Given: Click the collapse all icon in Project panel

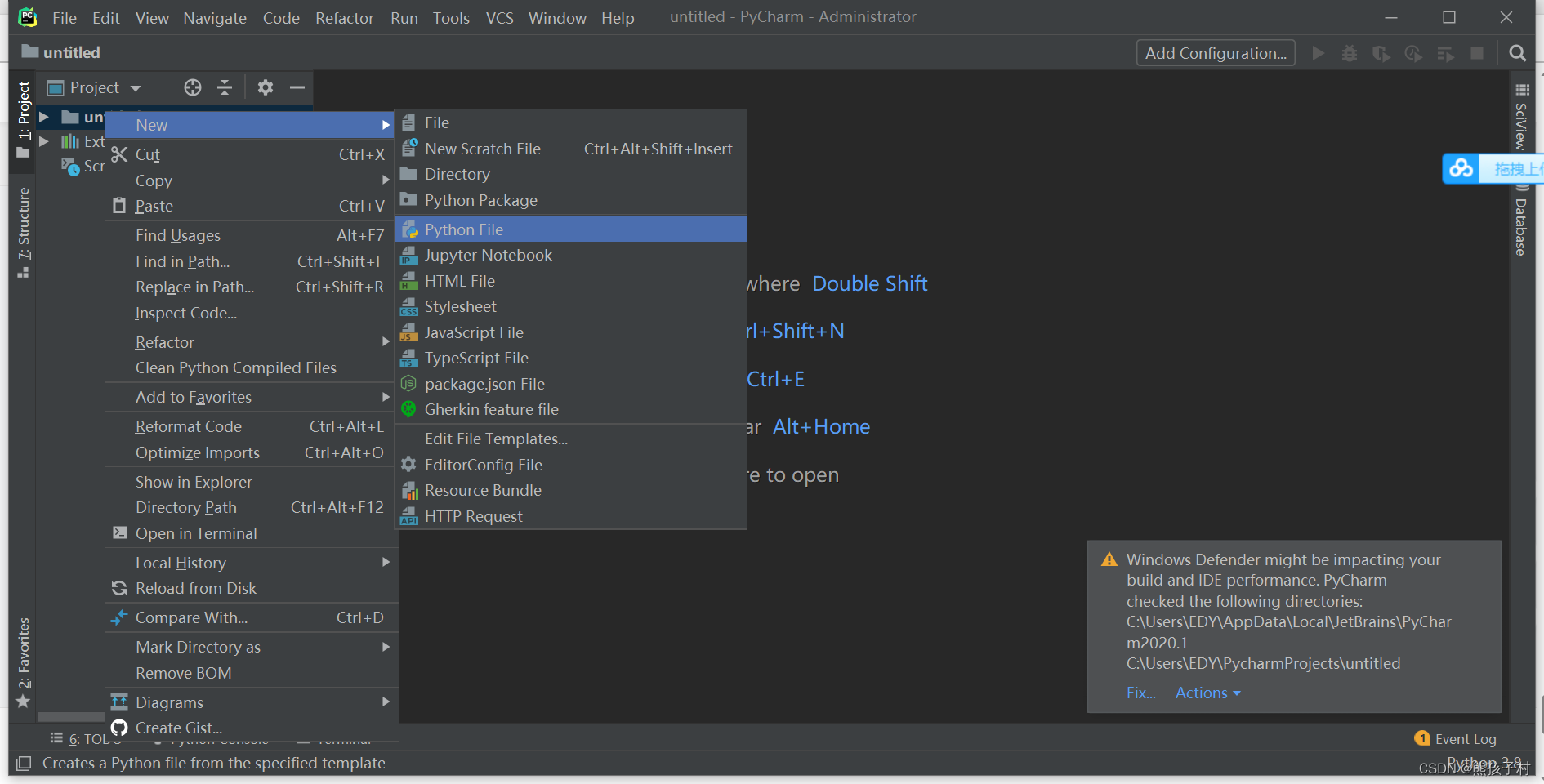Looking at the screenshot, I should point(225,87).
